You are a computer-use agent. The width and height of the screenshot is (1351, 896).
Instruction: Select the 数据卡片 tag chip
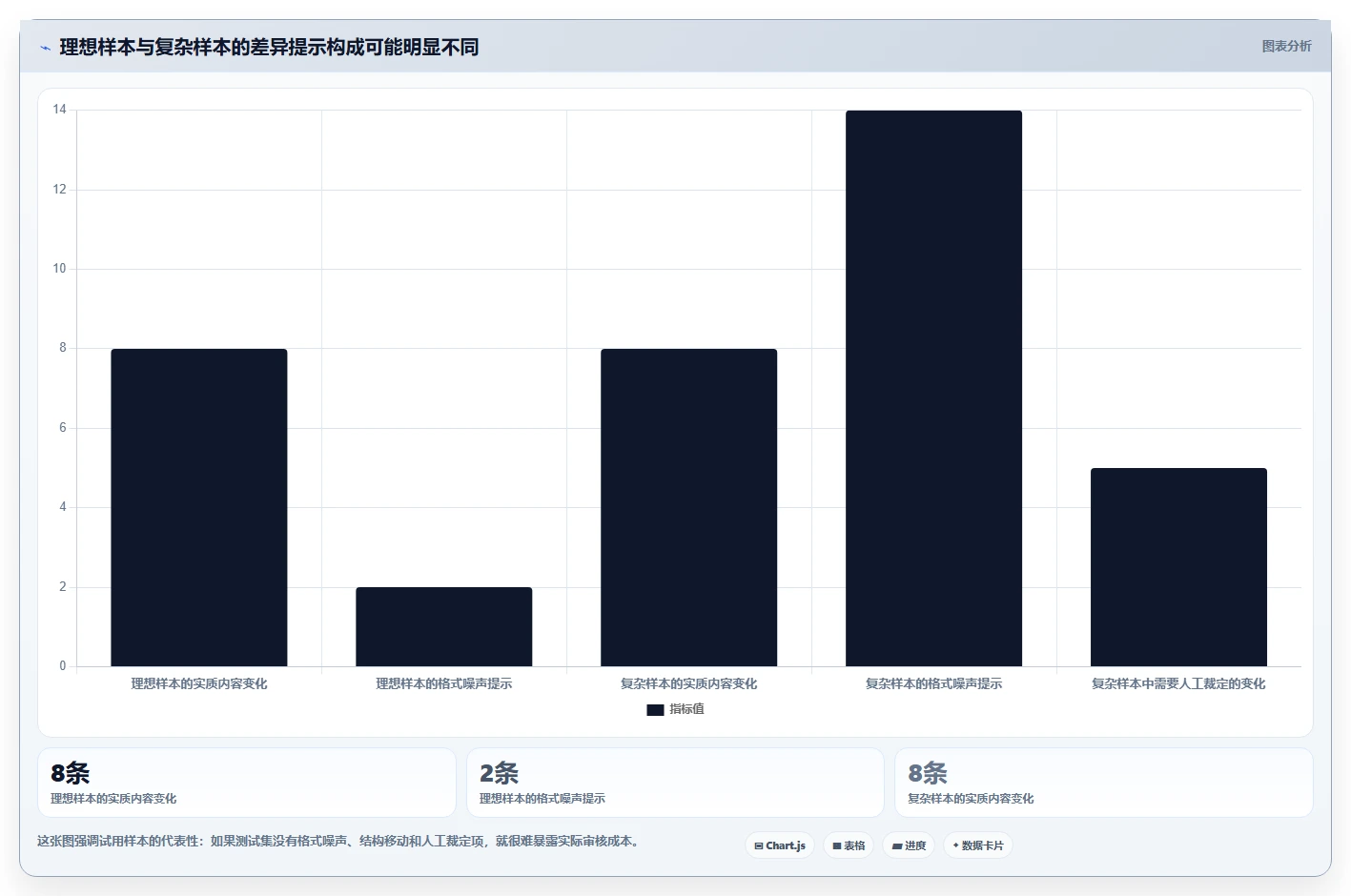978,845
